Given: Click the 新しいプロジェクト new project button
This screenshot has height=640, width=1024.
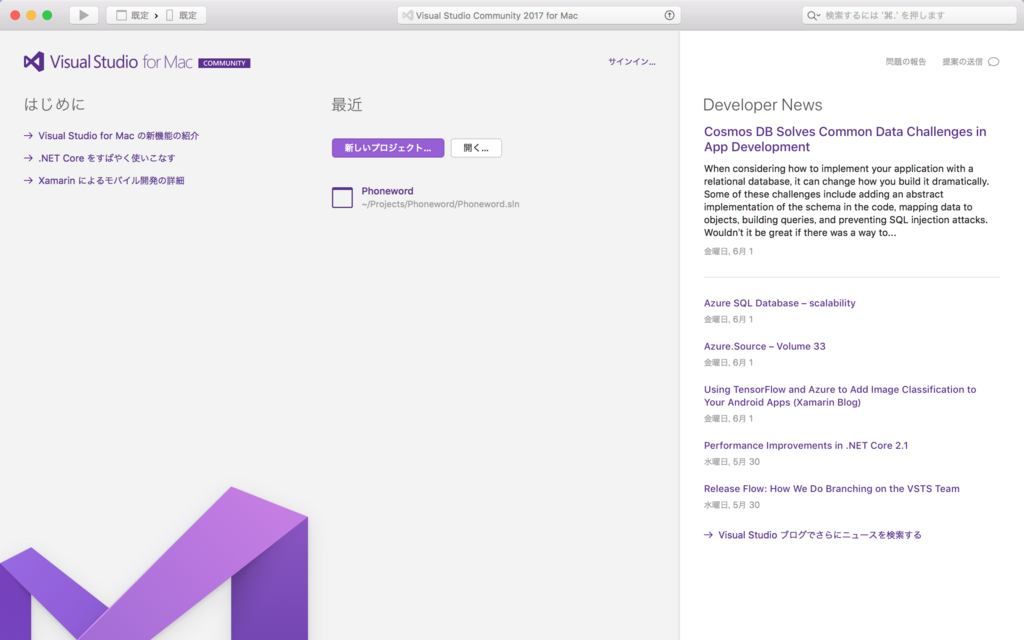Looking at the screenshot, I should 388,148.
